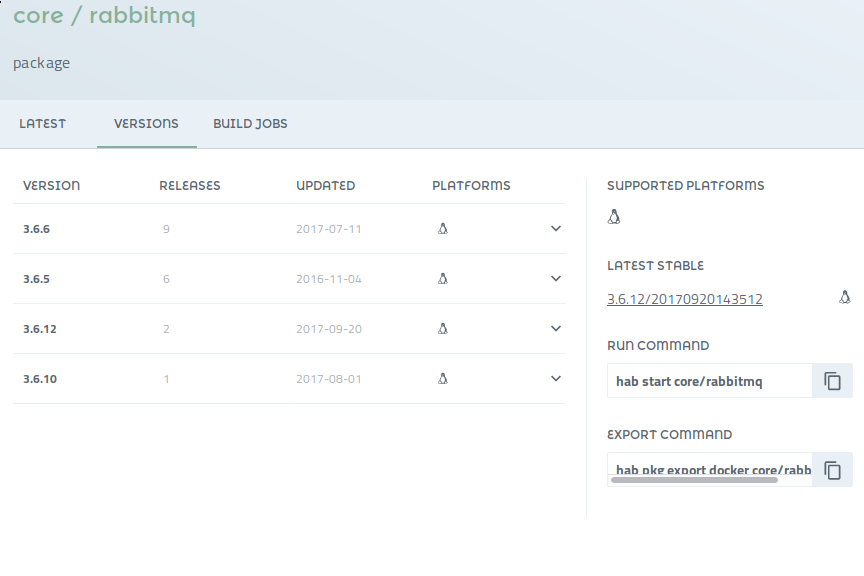Click the package subtitle text

[41, 63]
